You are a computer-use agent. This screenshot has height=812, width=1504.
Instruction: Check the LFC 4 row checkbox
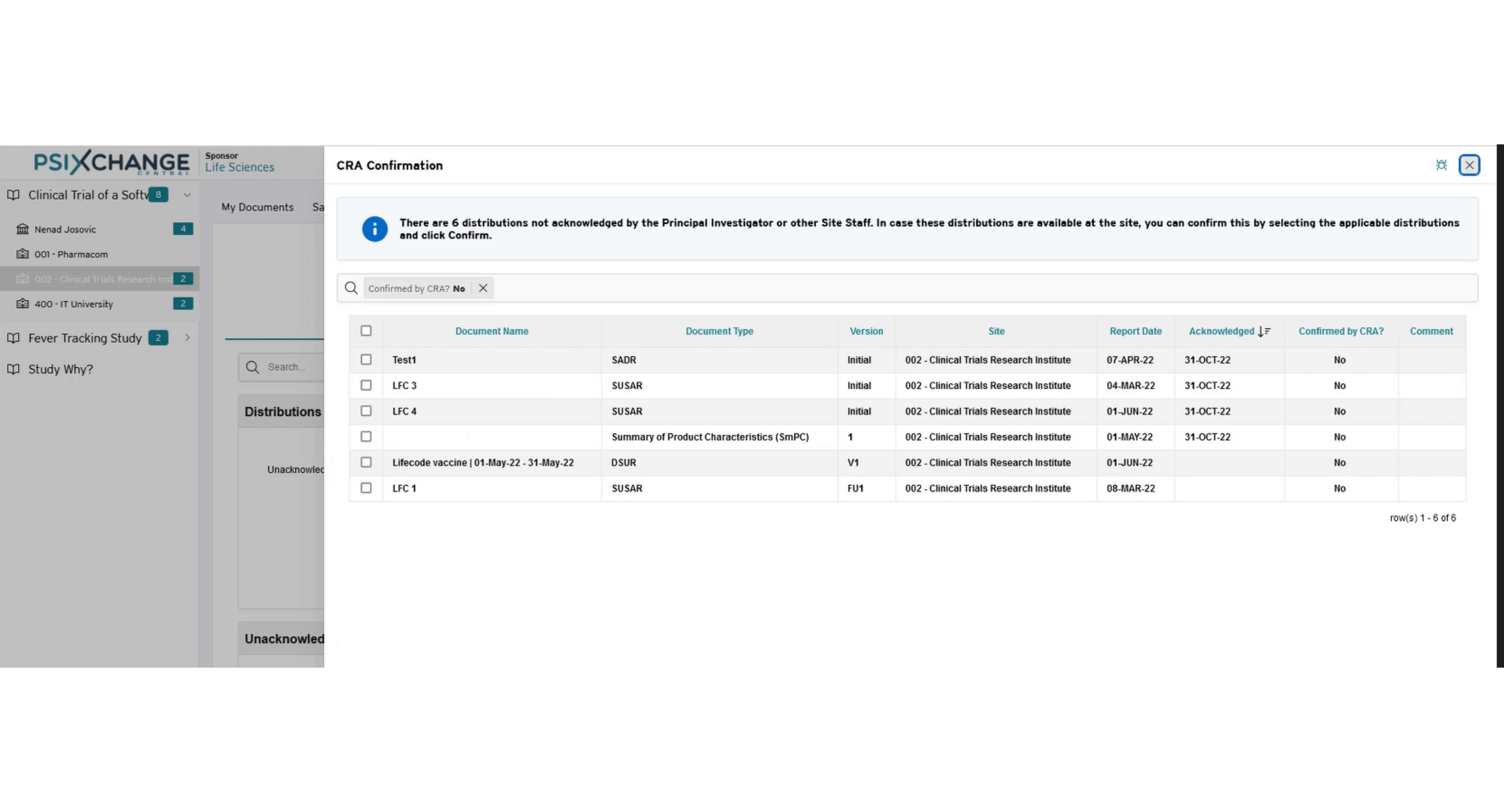coord(366,411)
